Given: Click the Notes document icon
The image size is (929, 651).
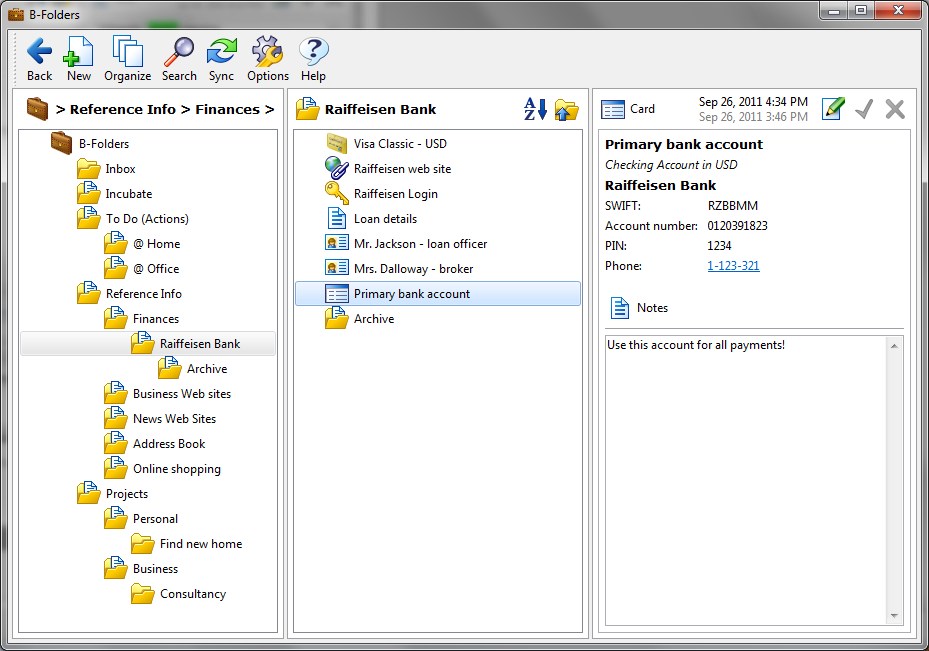Looking at the screenshot, I should (x=620, y=308).
